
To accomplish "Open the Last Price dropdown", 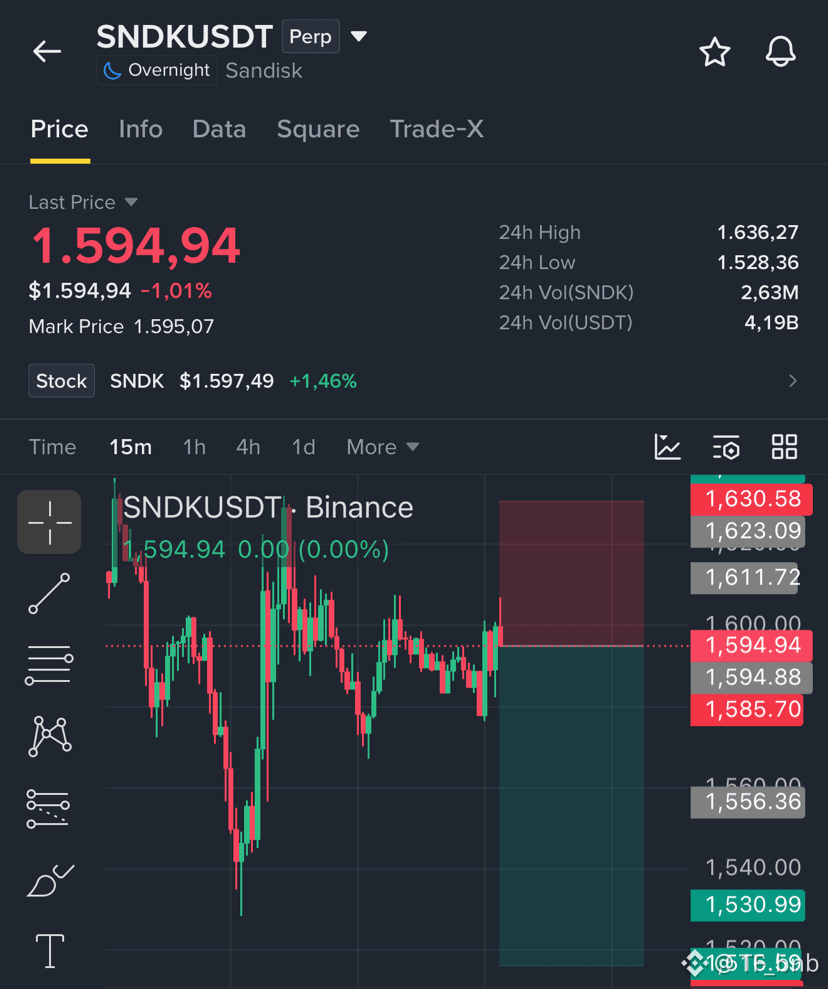I will [83, 202].
